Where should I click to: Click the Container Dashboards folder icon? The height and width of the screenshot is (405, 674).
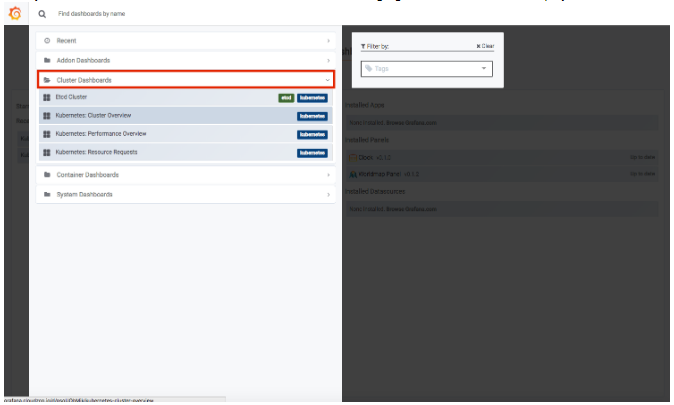47,175
